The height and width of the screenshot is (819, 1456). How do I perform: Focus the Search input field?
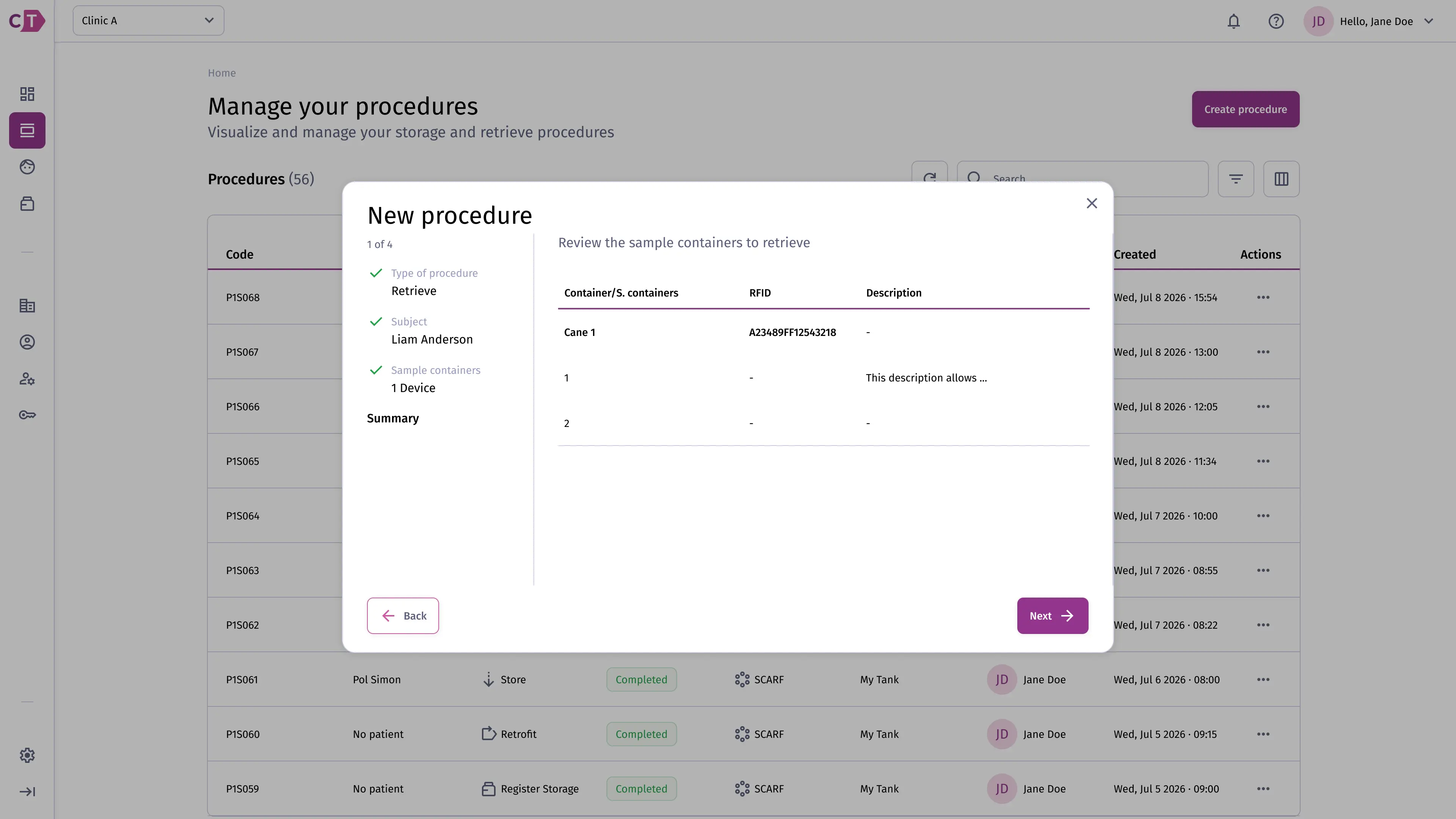(x=1083, y=179)
